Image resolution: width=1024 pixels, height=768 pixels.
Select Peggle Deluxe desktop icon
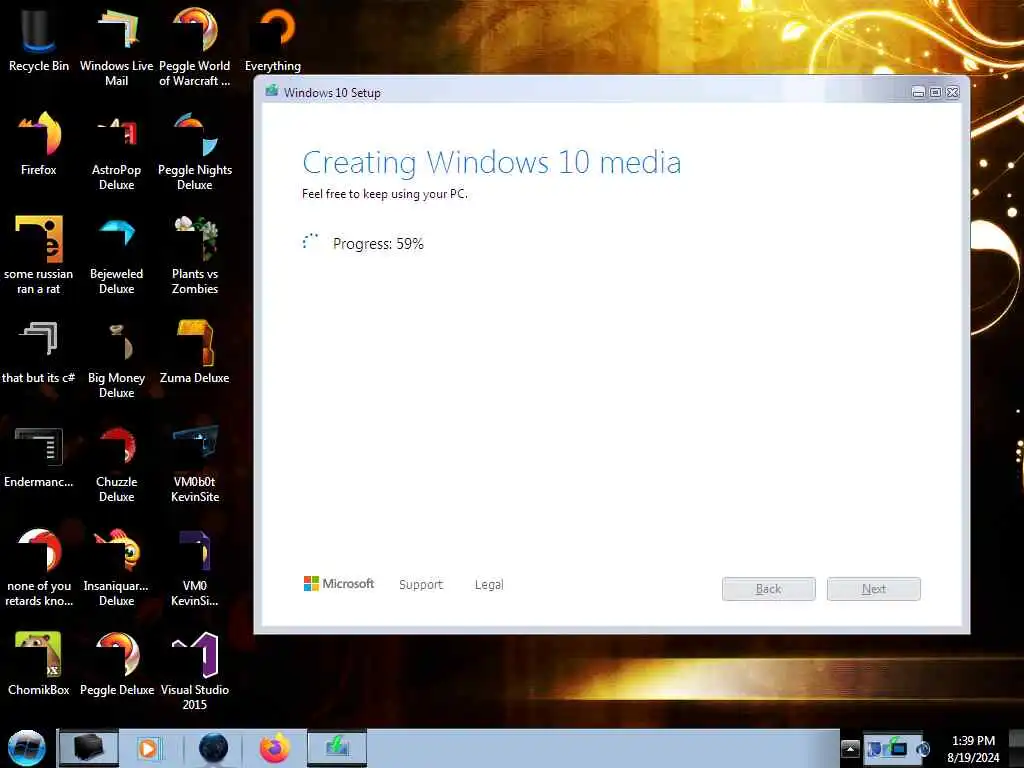[x=116, y=663]
